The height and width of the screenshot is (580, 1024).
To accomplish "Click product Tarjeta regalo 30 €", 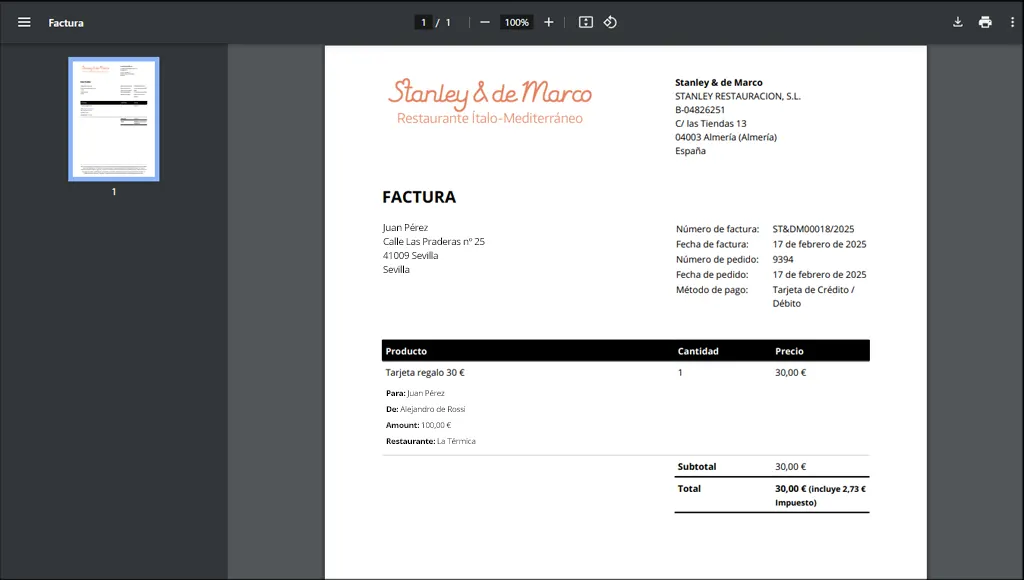I will [x=425, y=373].
